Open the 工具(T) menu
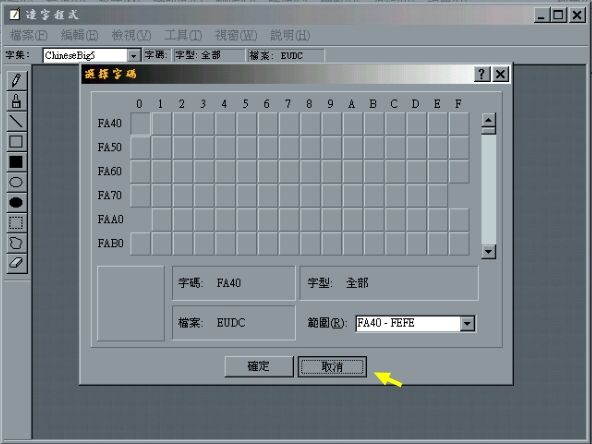Image resolution: width=592 pixels, height=444 pixels. [x=183, y=35]
